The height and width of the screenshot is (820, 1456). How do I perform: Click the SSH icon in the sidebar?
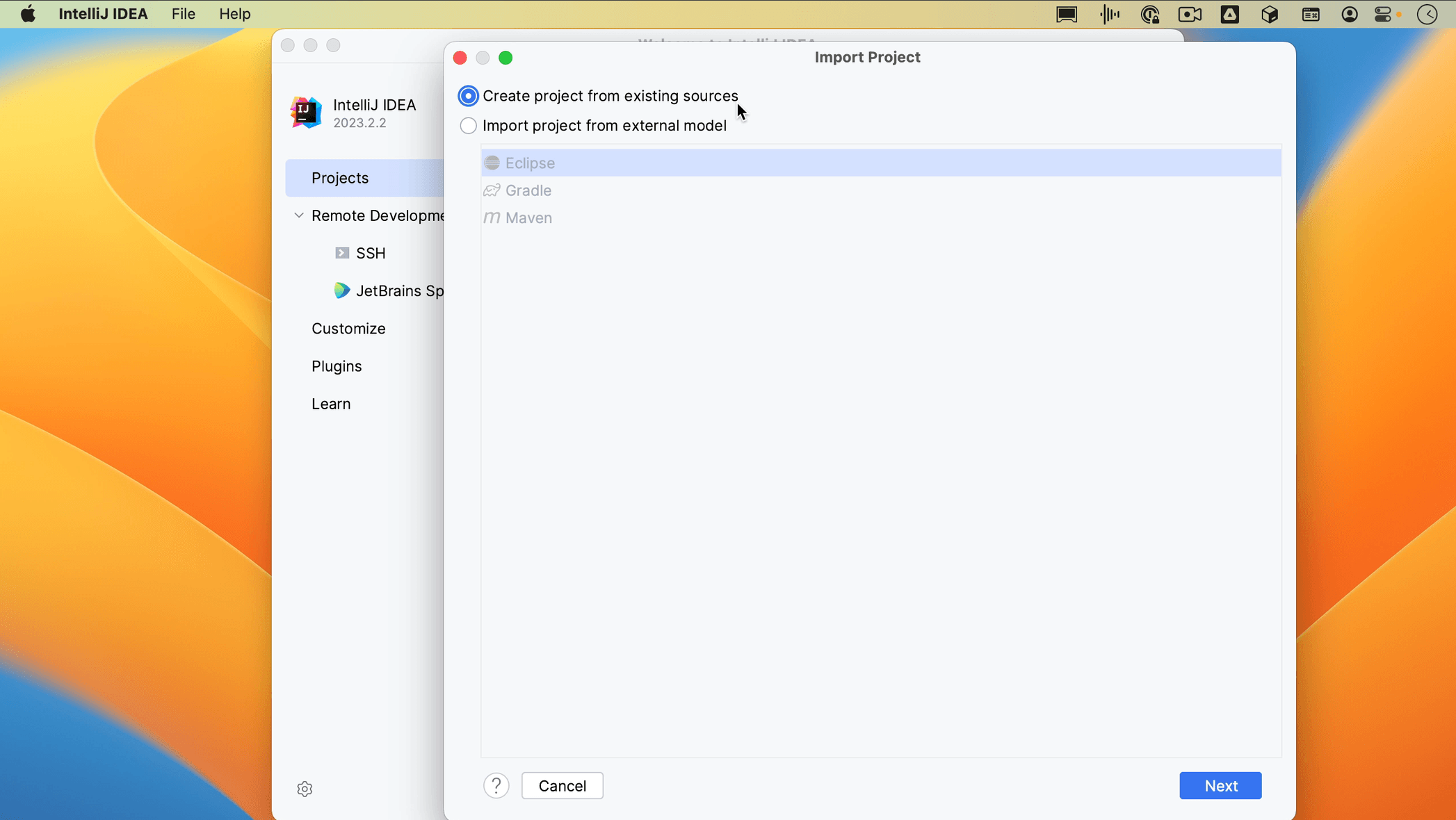341,252
